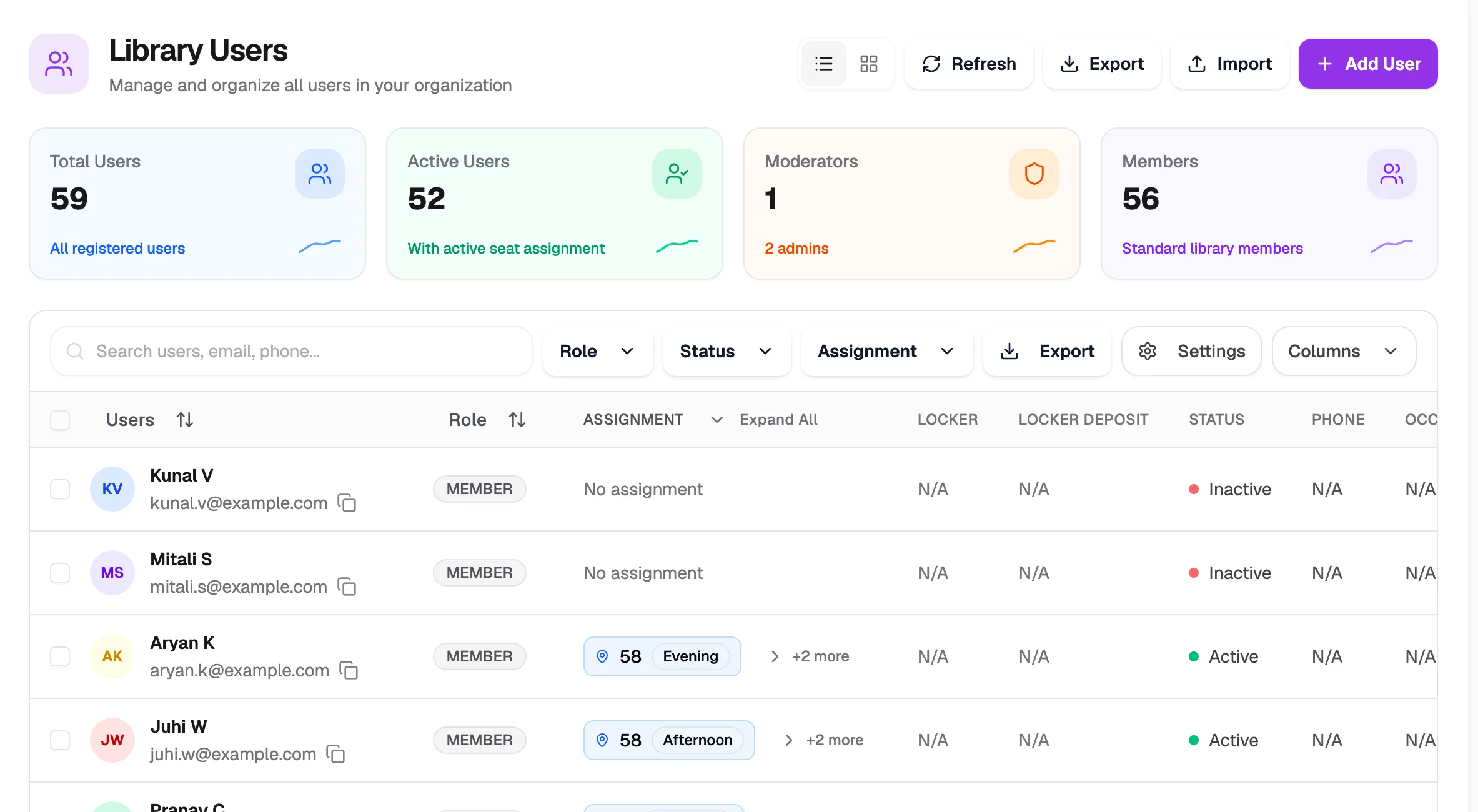Click Members trend line icon
The width and height of the screenshot is (1478, 812).
point(1392,247)
